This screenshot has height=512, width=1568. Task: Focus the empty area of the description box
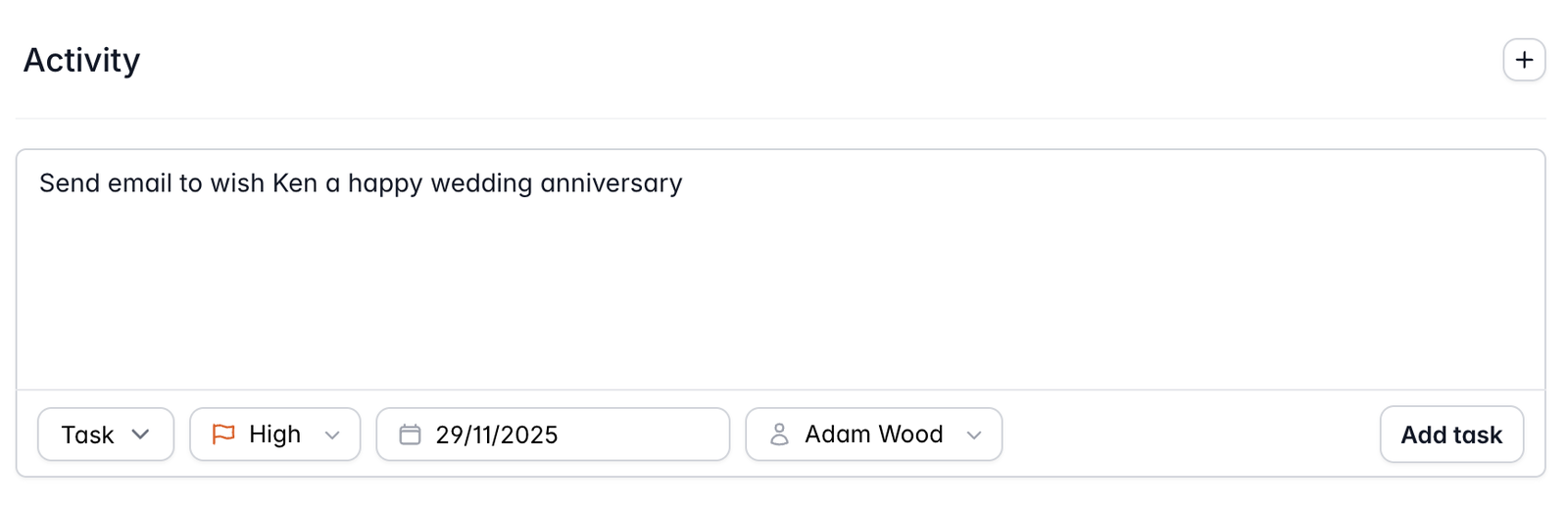(780, 294)
